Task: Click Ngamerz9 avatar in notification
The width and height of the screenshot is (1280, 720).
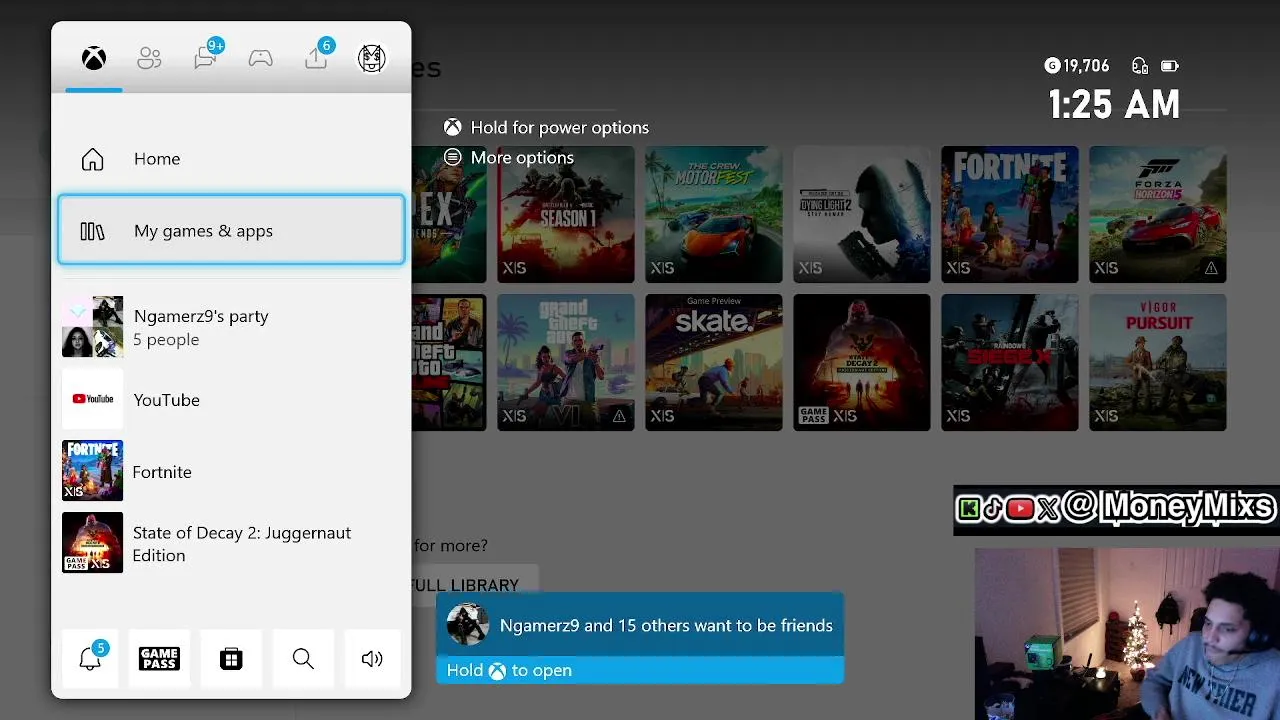Action: click(467, 625)
